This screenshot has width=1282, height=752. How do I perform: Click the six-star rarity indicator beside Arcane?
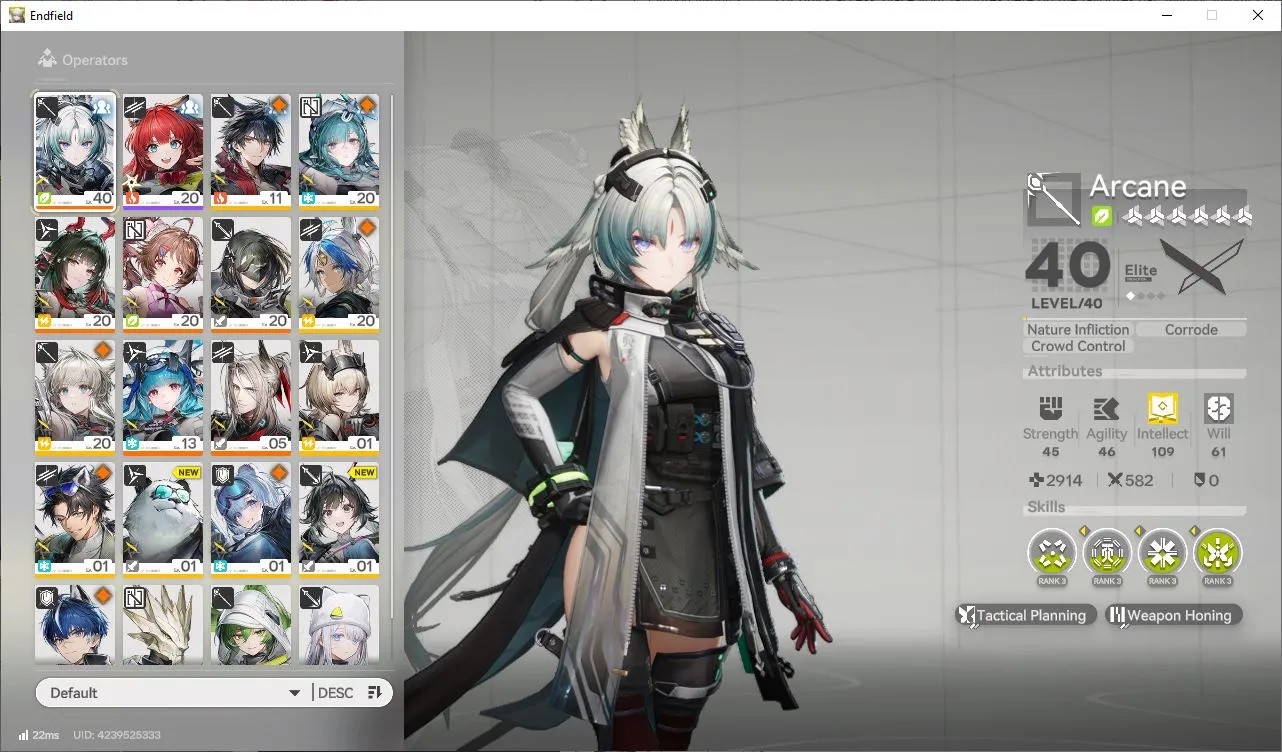coord(1187,215)
